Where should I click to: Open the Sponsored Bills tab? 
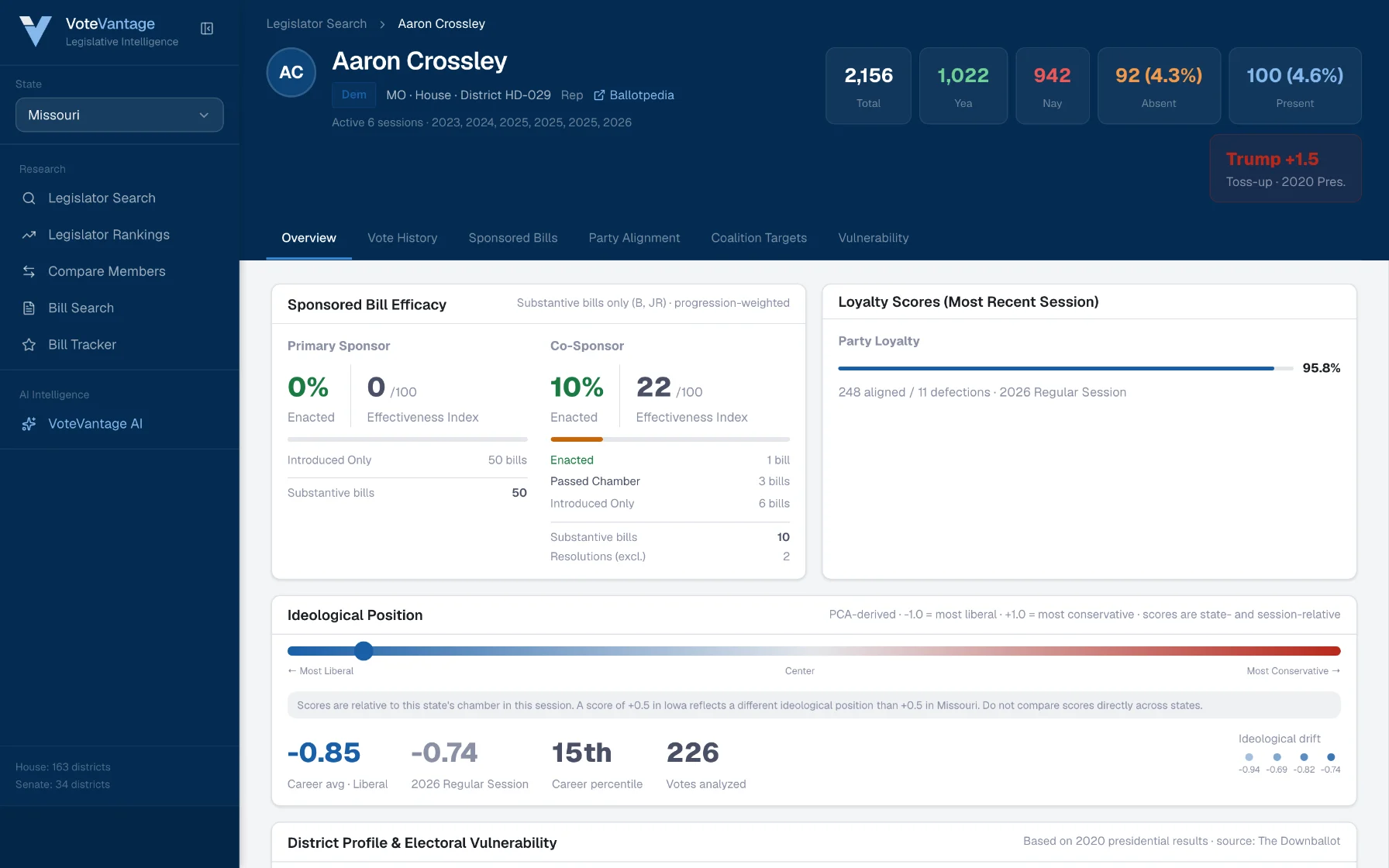coord(513,238)
